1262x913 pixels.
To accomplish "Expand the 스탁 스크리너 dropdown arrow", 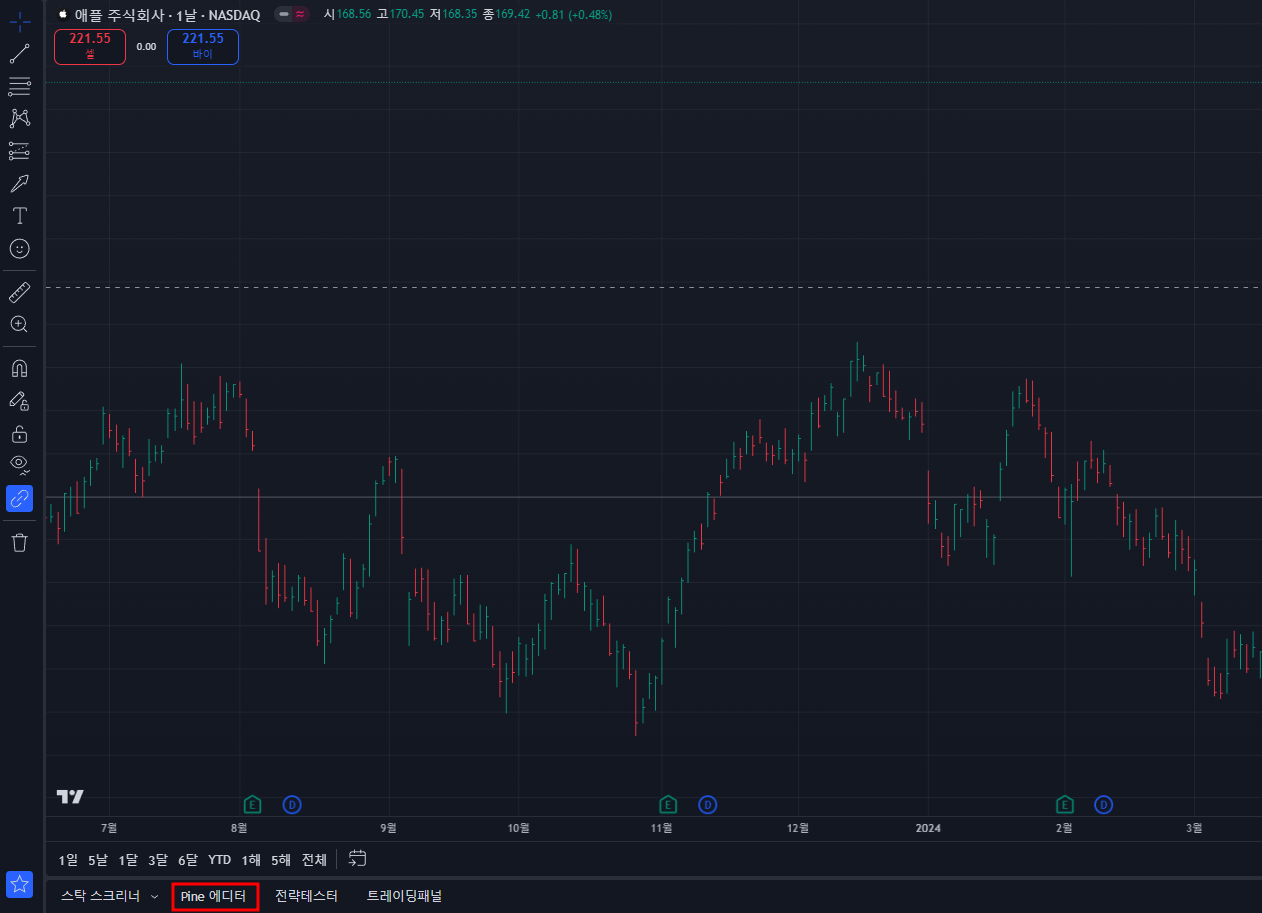I will point(154,897).
